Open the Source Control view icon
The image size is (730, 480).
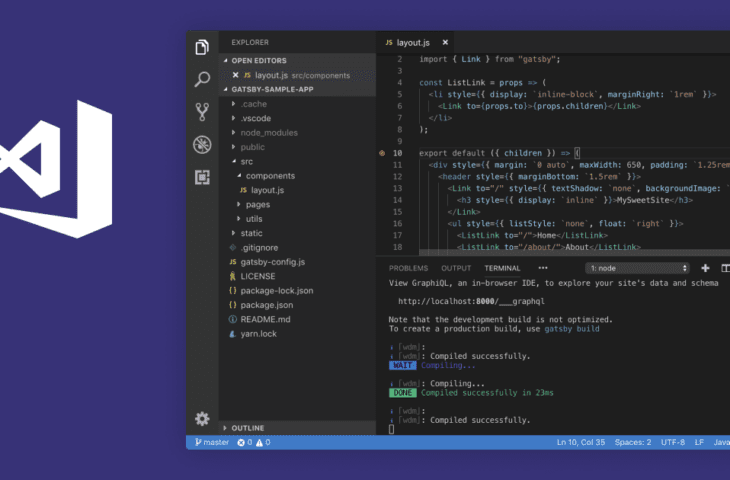202,112
